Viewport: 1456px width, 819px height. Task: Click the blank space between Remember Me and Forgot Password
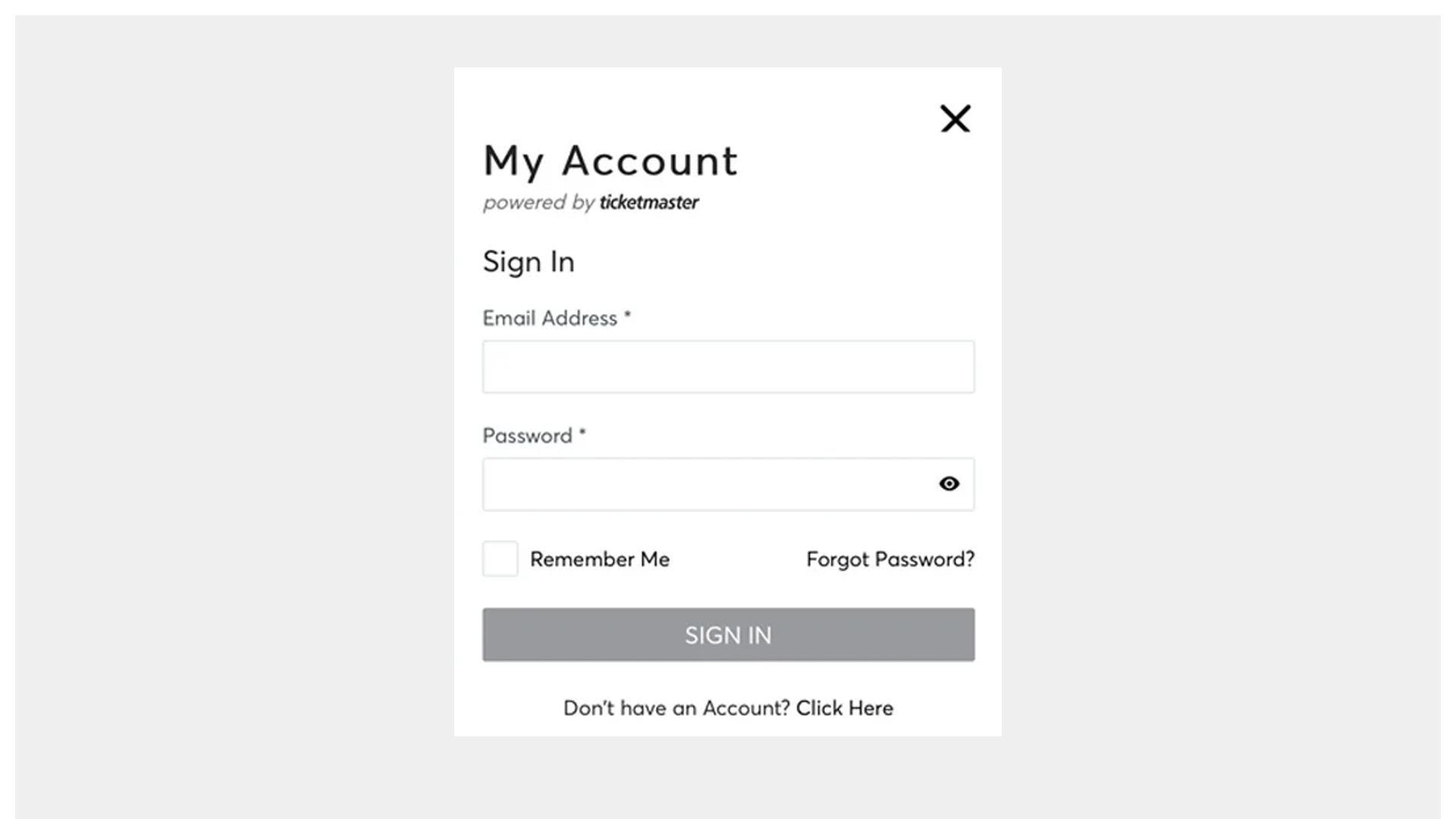737,560
